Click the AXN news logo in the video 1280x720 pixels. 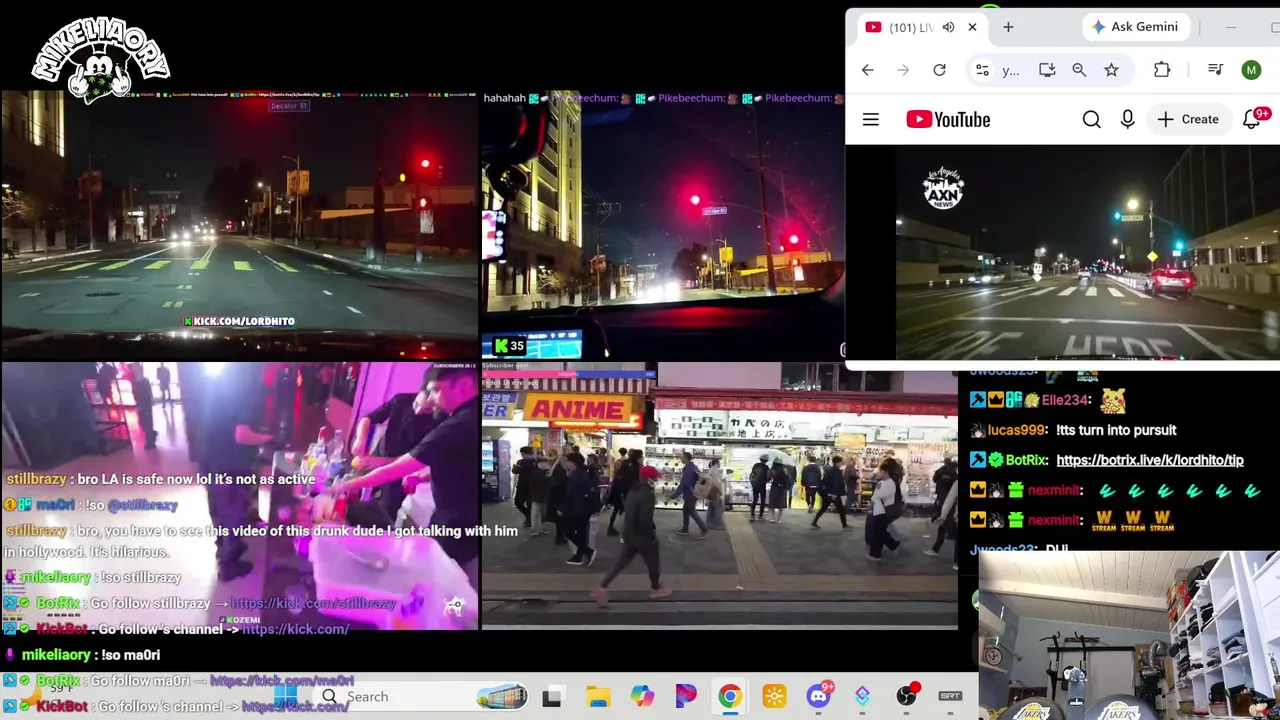pyautogui.click(x=943, y=187)
